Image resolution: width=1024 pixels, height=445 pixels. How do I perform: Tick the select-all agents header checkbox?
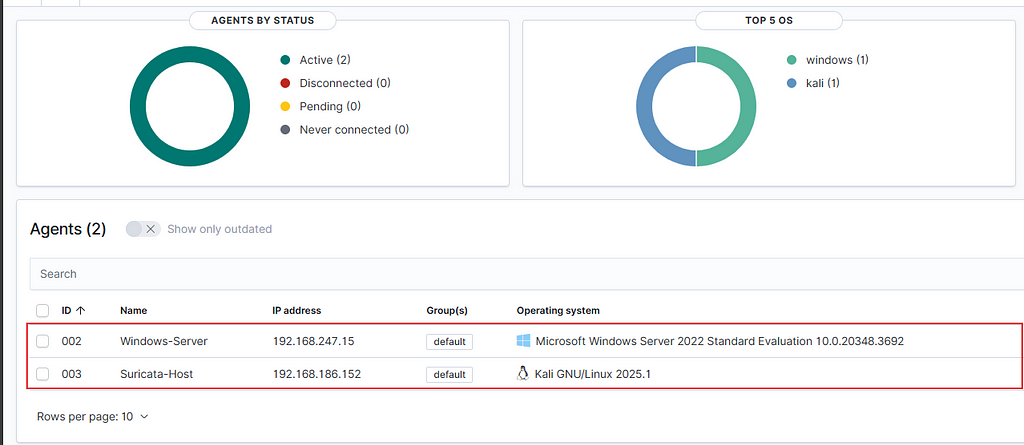coord(42,310)
